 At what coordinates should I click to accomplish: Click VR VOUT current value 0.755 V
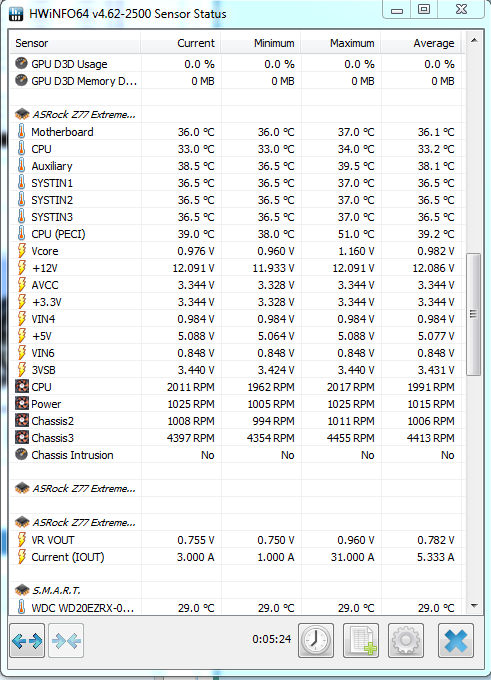point(196,540)
